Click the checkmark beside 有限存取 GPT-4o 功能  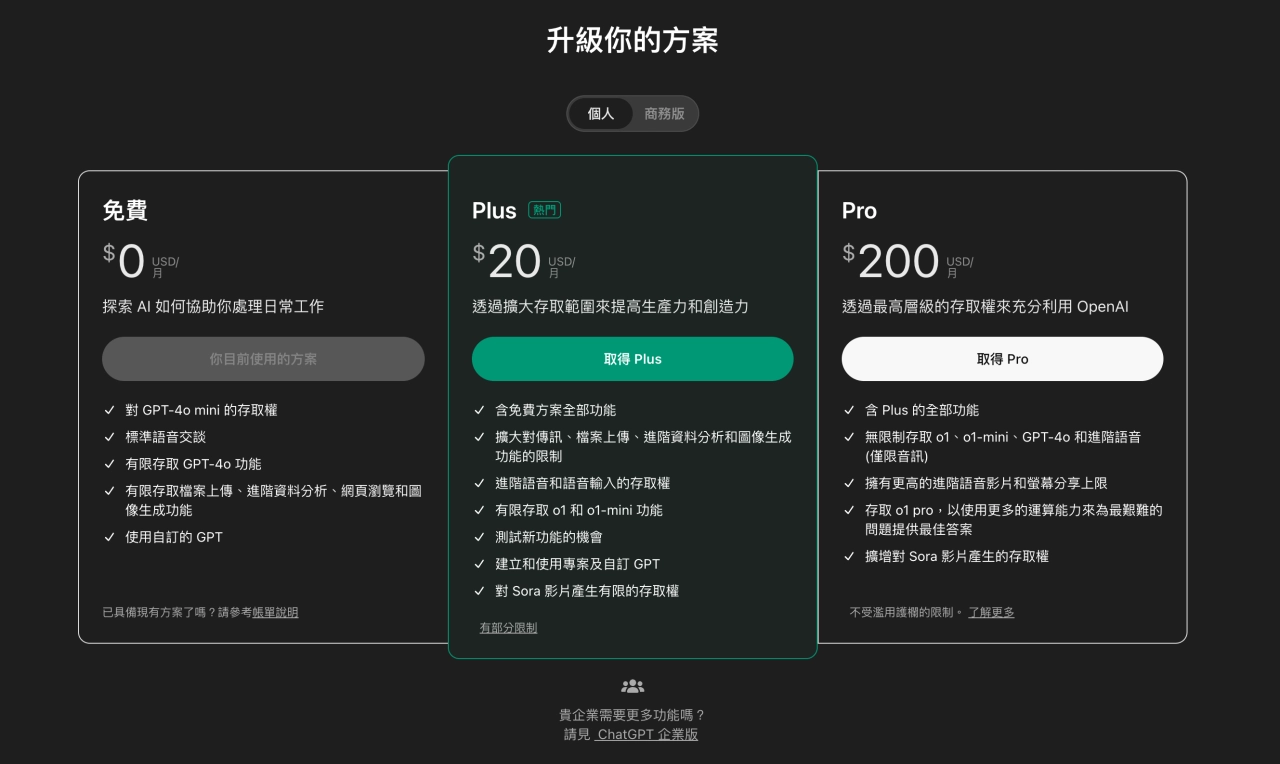pyautogui.click(x=109, y=464)
